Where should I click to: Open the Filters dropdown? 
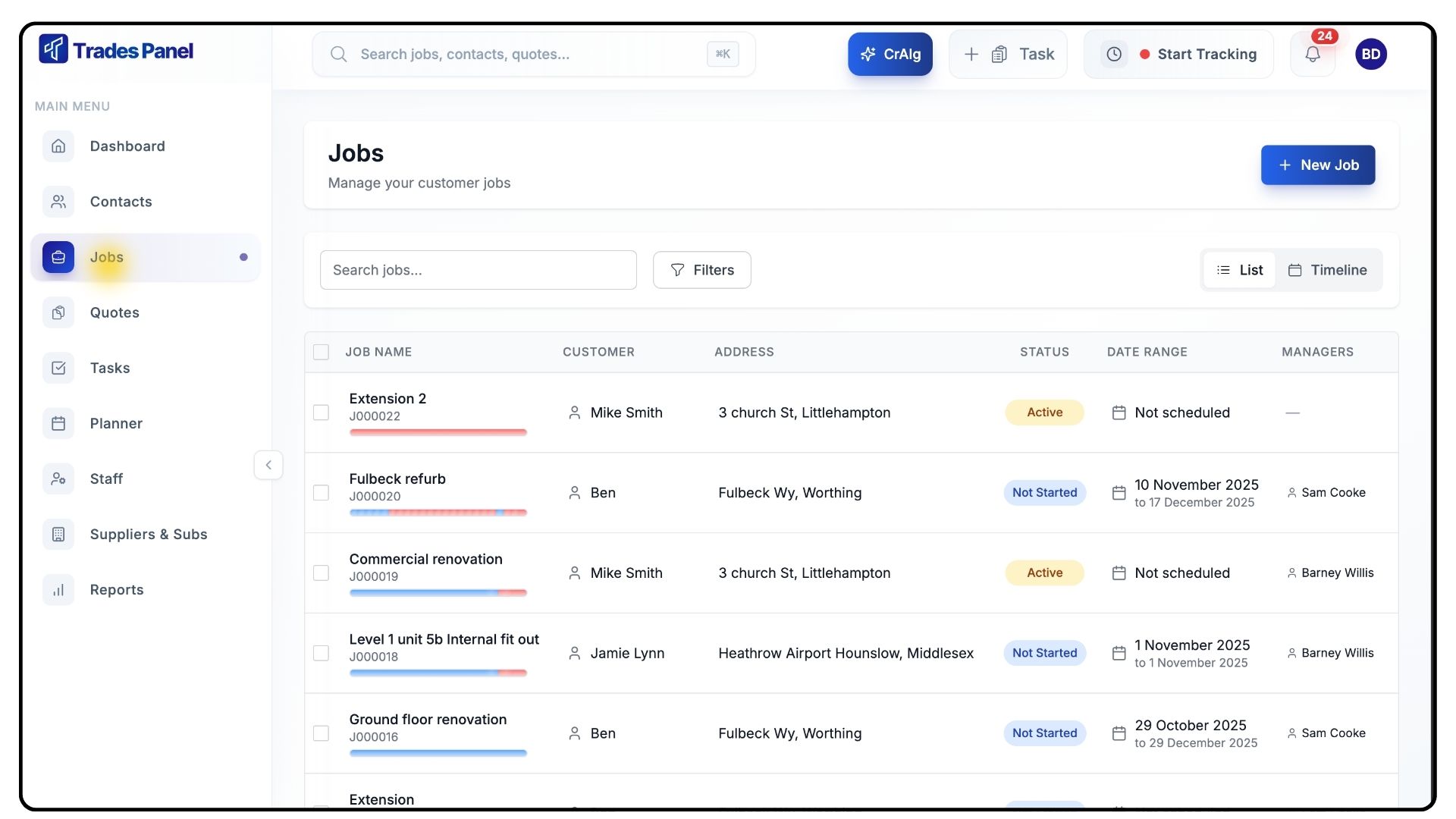pos(701,270)
